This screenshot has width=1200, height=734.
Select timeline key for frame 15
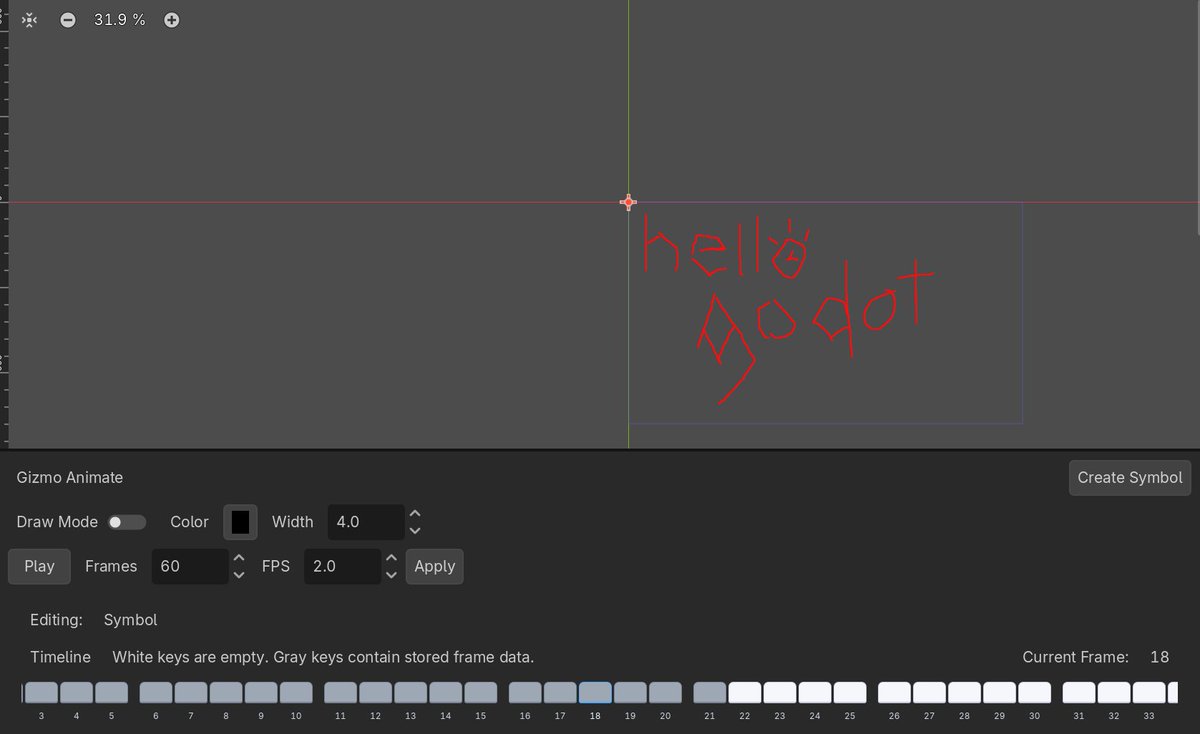pos(481,692)
